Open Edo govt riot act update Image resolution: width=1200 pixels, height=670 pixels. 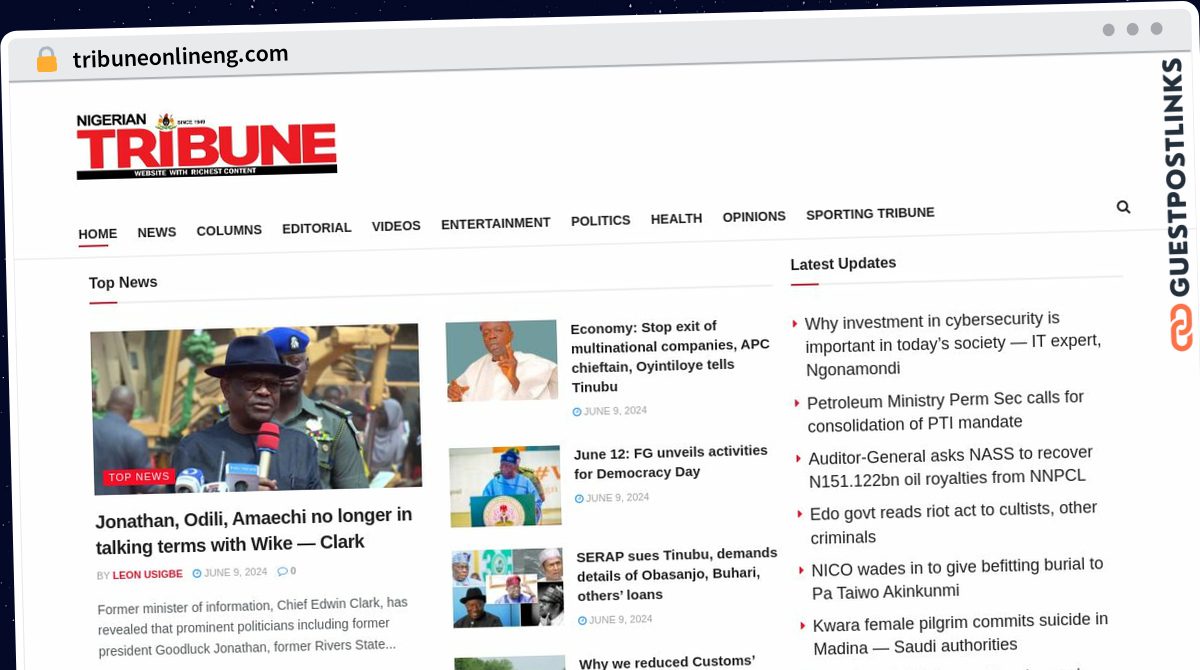click(954, 523)
